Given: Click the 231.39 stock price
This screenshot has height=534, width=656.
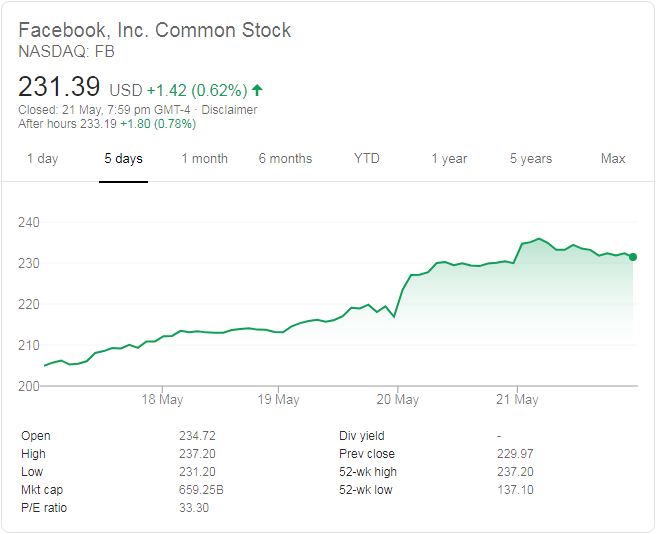Looking at the screenshot, I should (60, 88).
